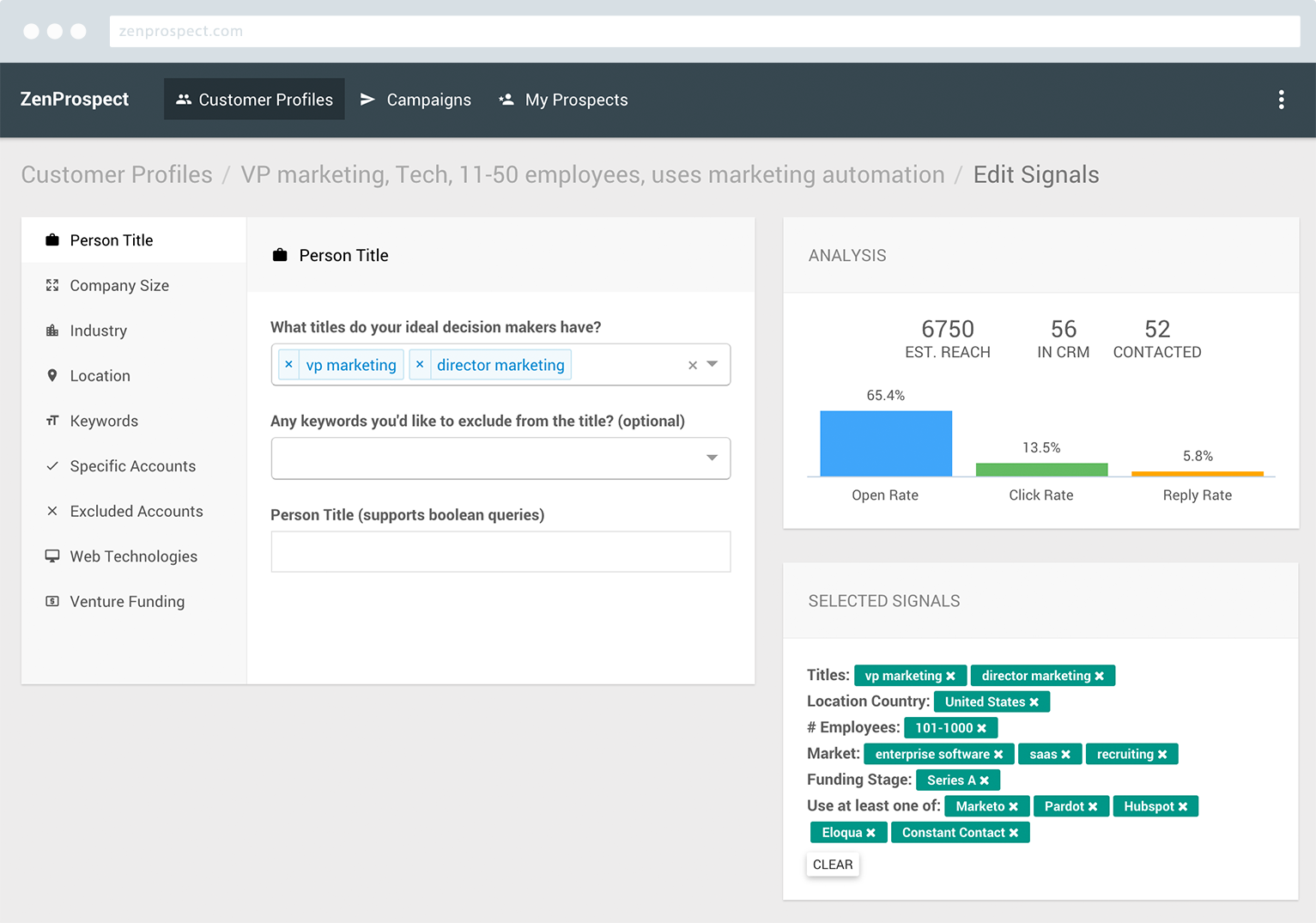Remove the saas market signal

pyautogui.click(x=1066, y=755)
